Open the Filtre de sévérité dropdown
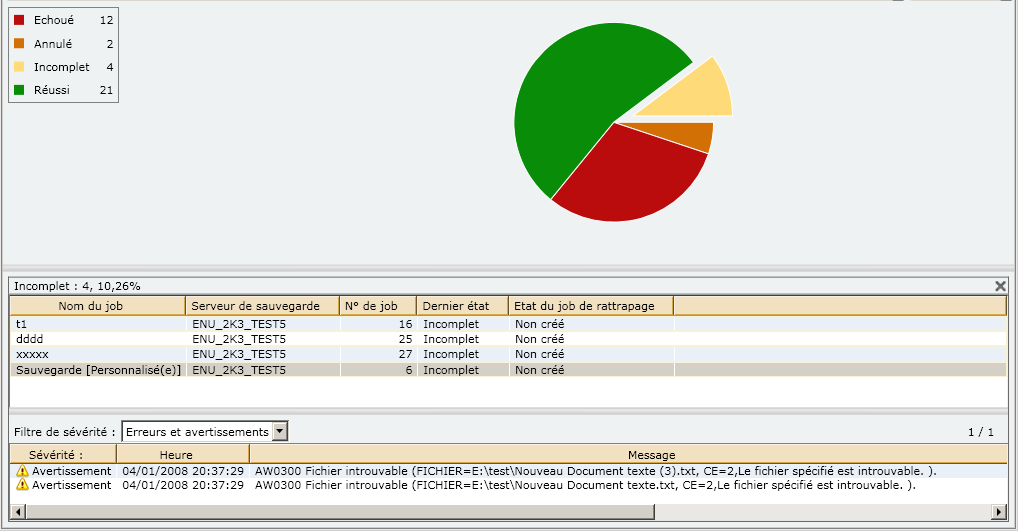This screenshot has width=1019, height=532. tap(280, 431)
